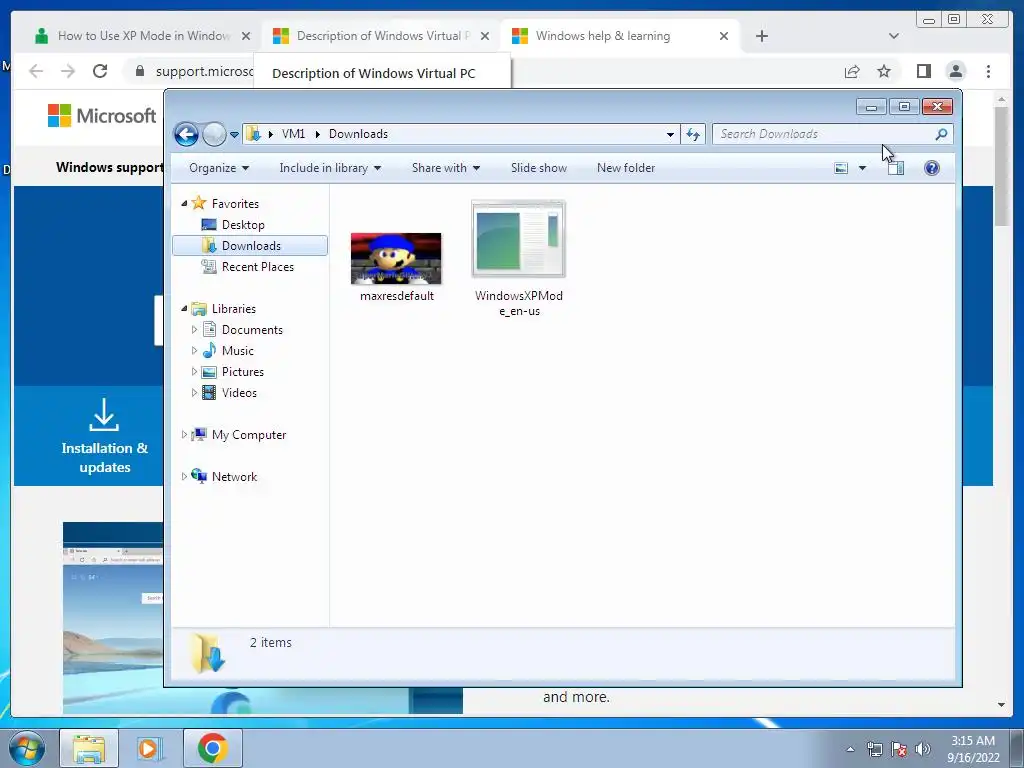The height and width of the screenshot is (768, 1024).
Task: Close the How to Use XP Mode tab
Action: click(246, 36)
